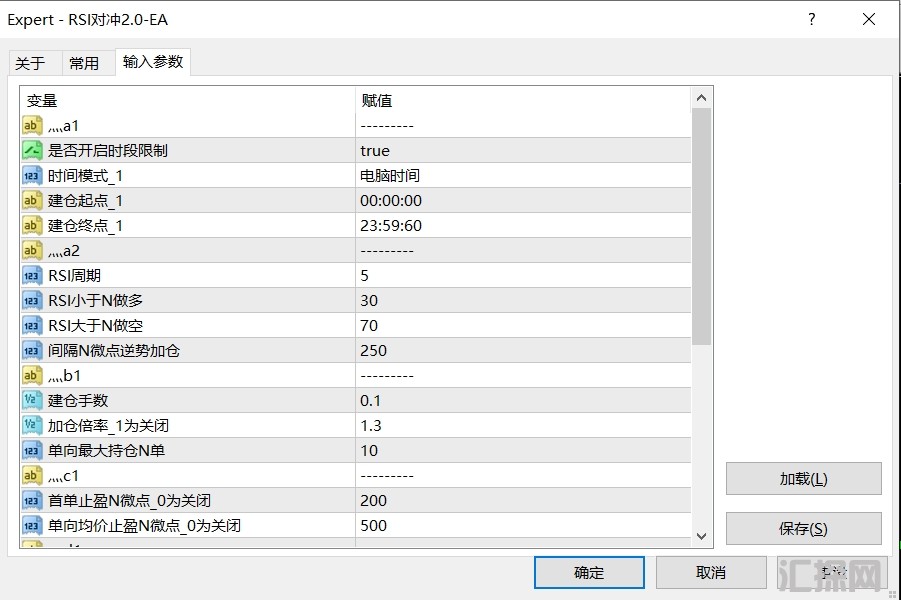Click the integer icon for 时间模式_1
Viewport: 901px width, 600px height.
[32, 175]
